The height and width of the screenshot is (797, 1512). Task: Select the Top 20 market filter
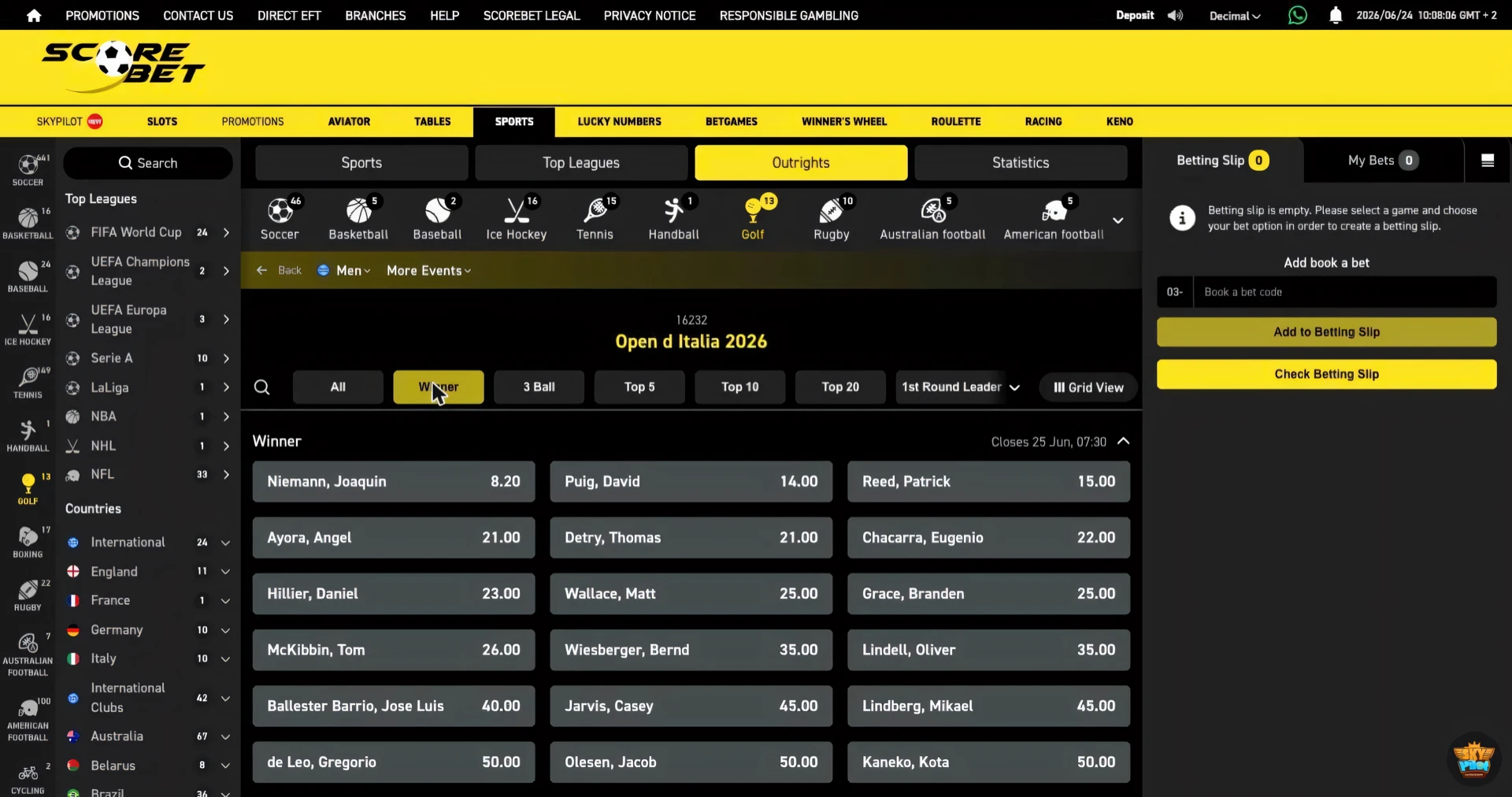(840, 387)
